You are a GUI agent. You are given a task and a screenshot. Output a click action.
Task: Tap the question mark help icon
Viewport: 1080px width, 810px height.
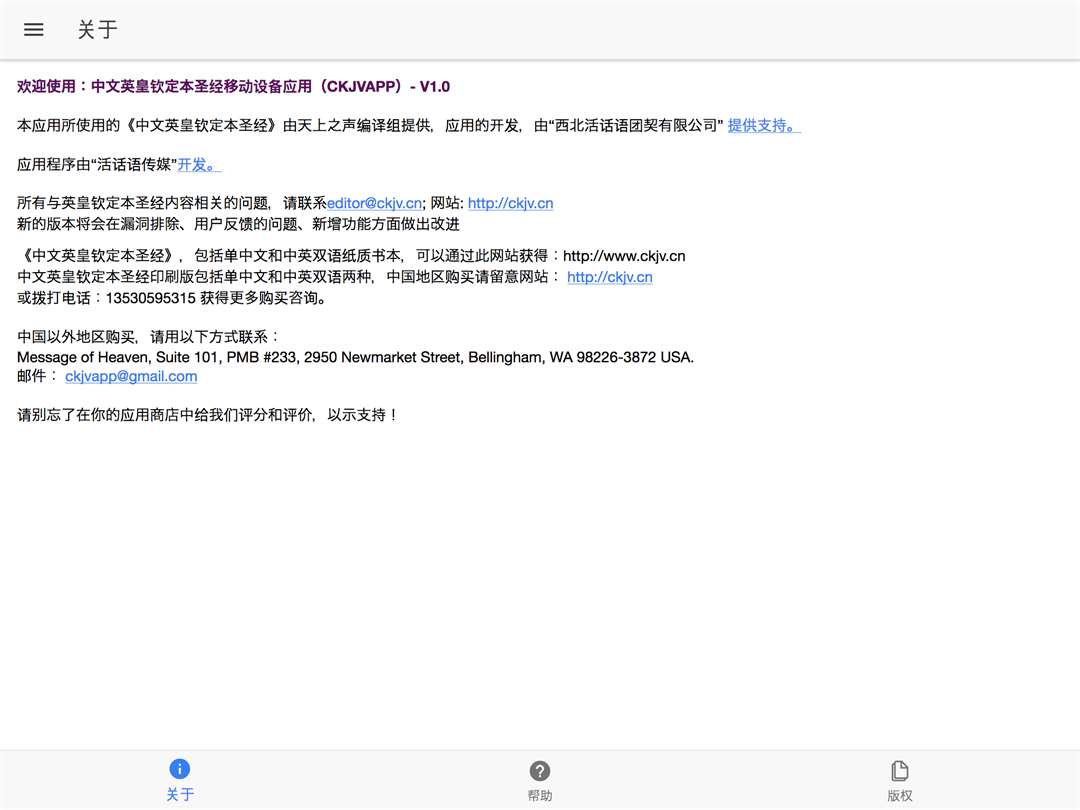(x=539, y=771)
